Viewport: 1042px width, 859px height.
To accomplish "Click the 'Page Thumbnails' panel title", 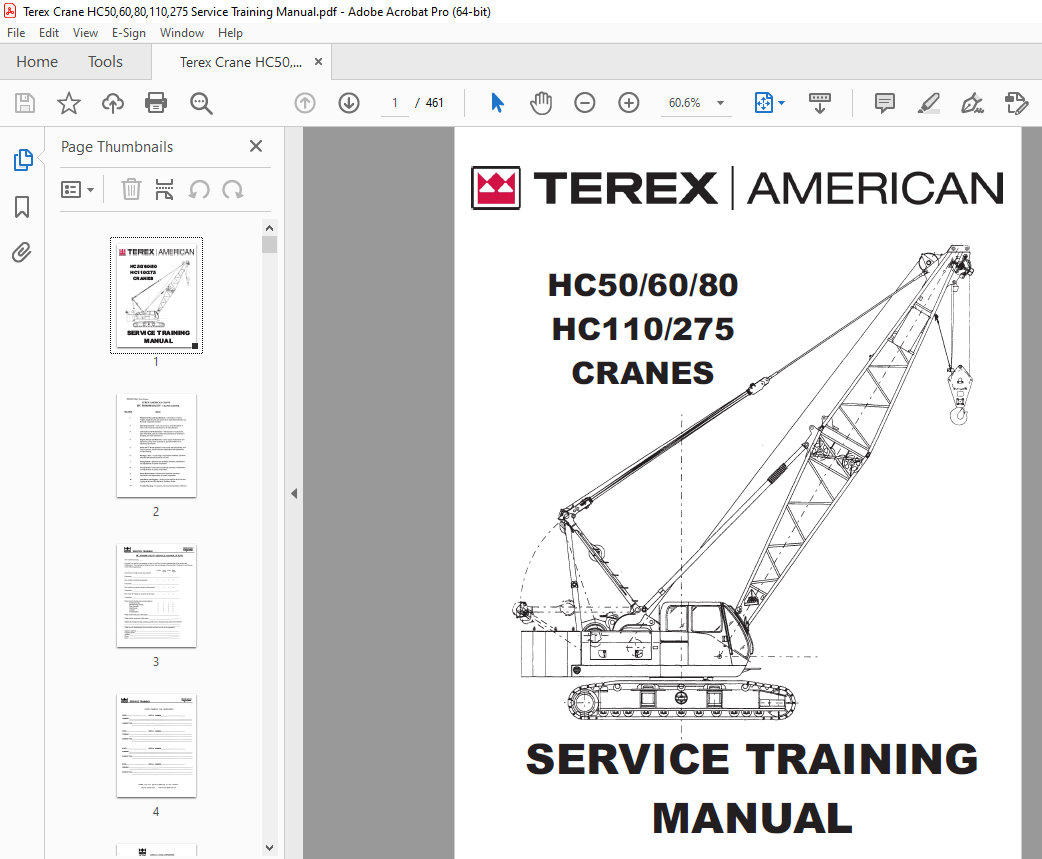I will (x=117, y=147).
